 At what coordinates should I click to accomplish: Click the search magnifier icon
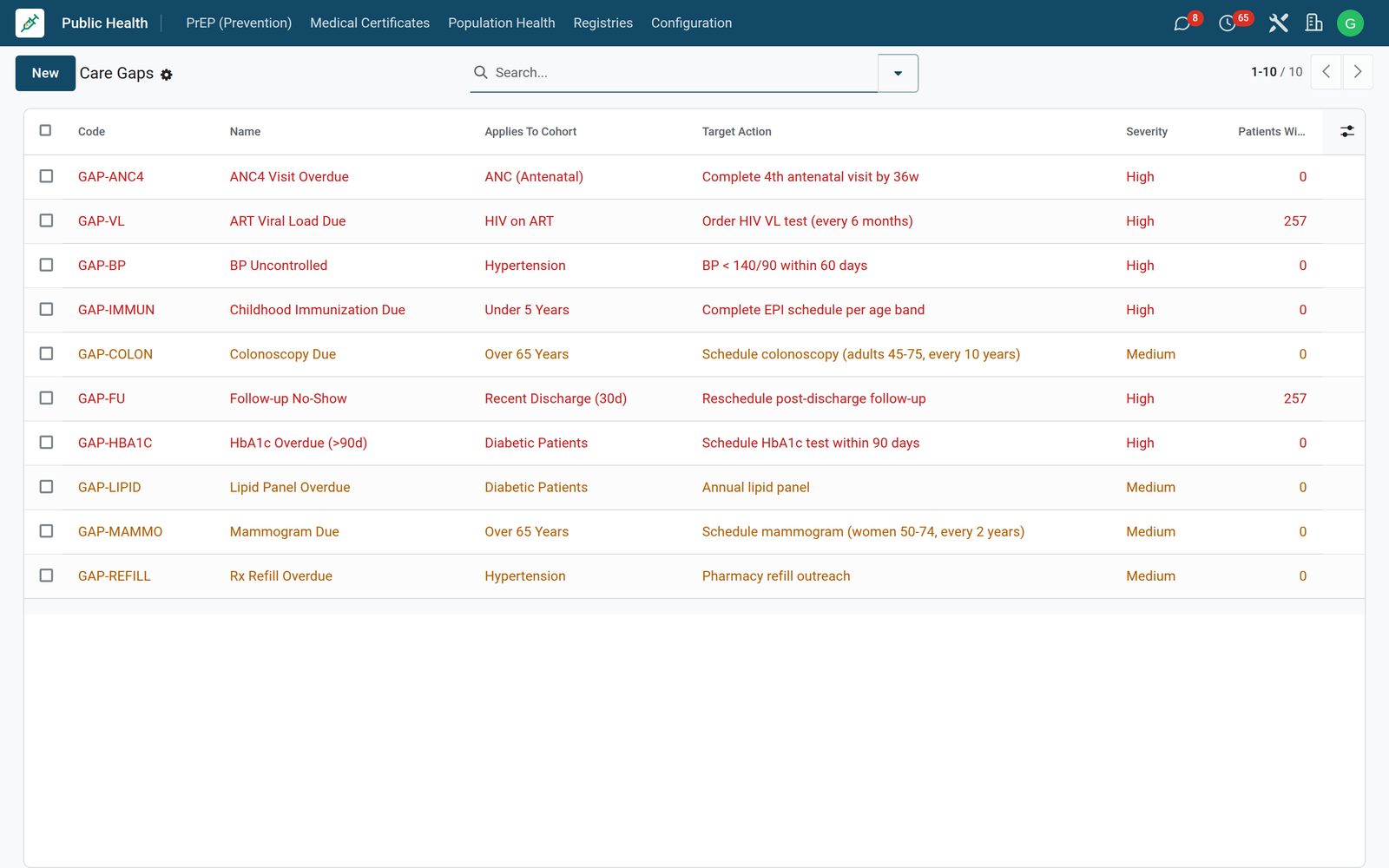(480, 72)
